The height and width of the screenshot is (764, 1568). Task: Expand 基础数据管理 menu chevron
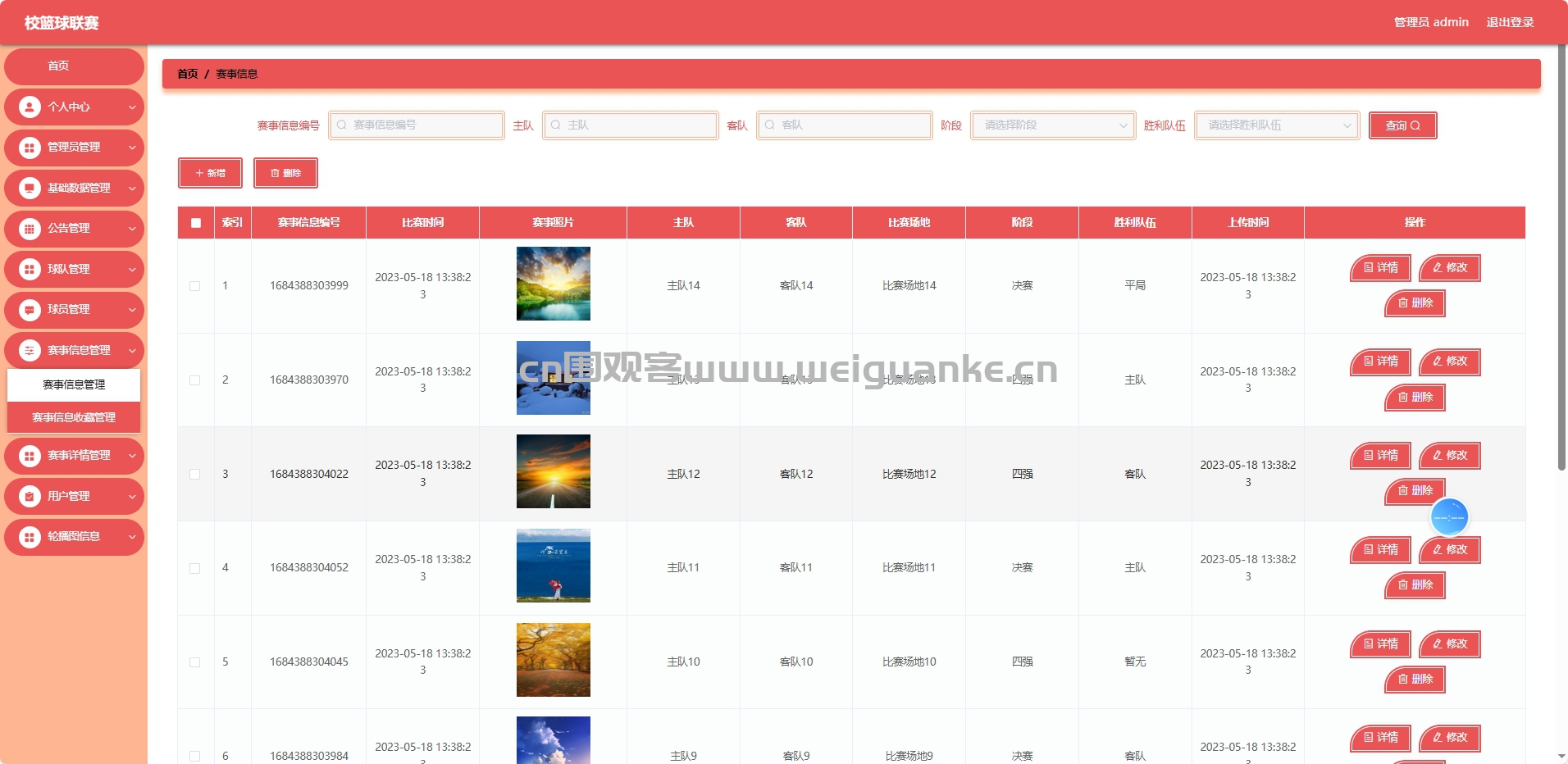point(132,189)
